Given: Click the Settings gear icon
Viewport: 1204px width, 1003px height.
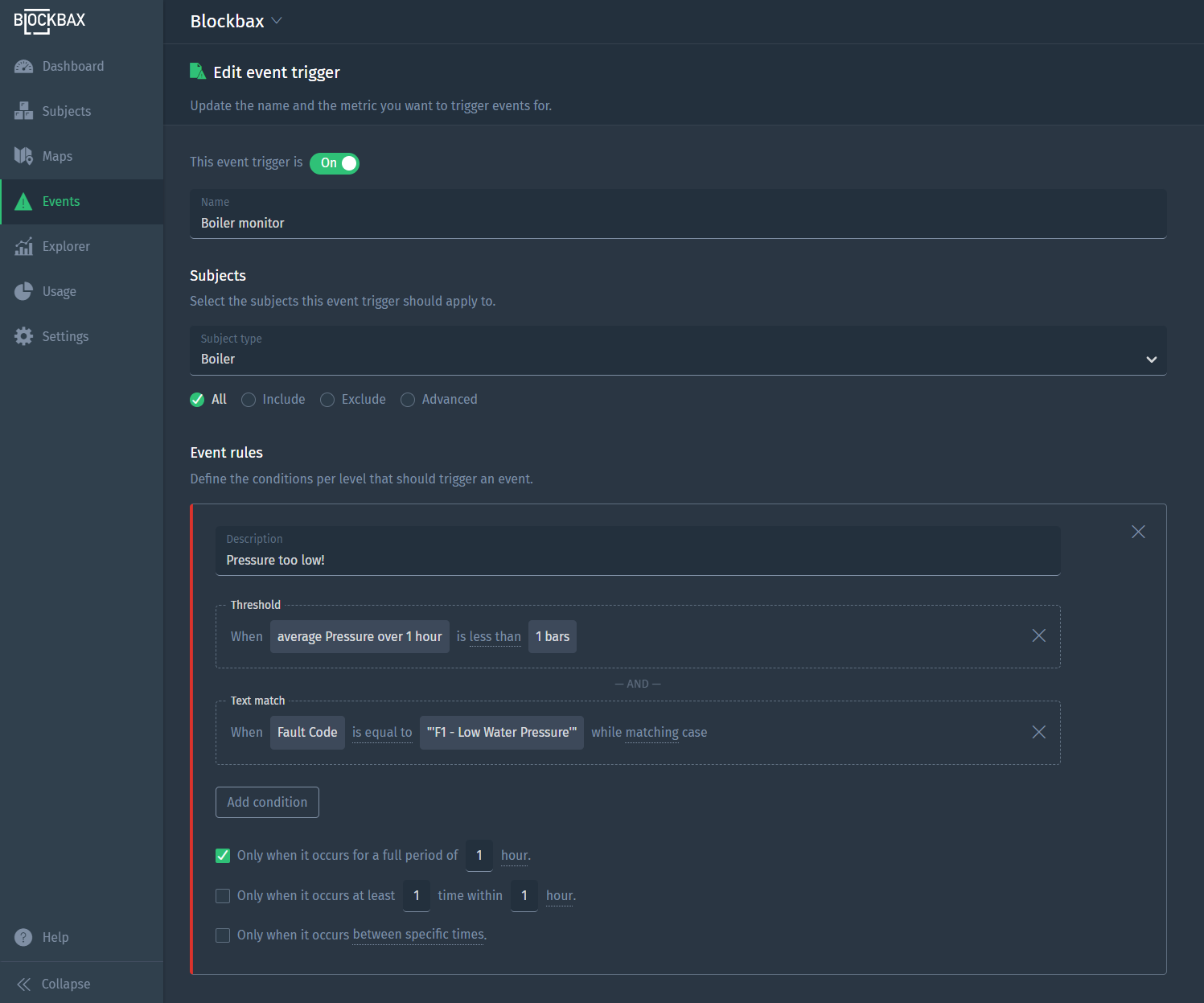Looking at the screenshot, I should pyautogui.click(x=23, y=337).
